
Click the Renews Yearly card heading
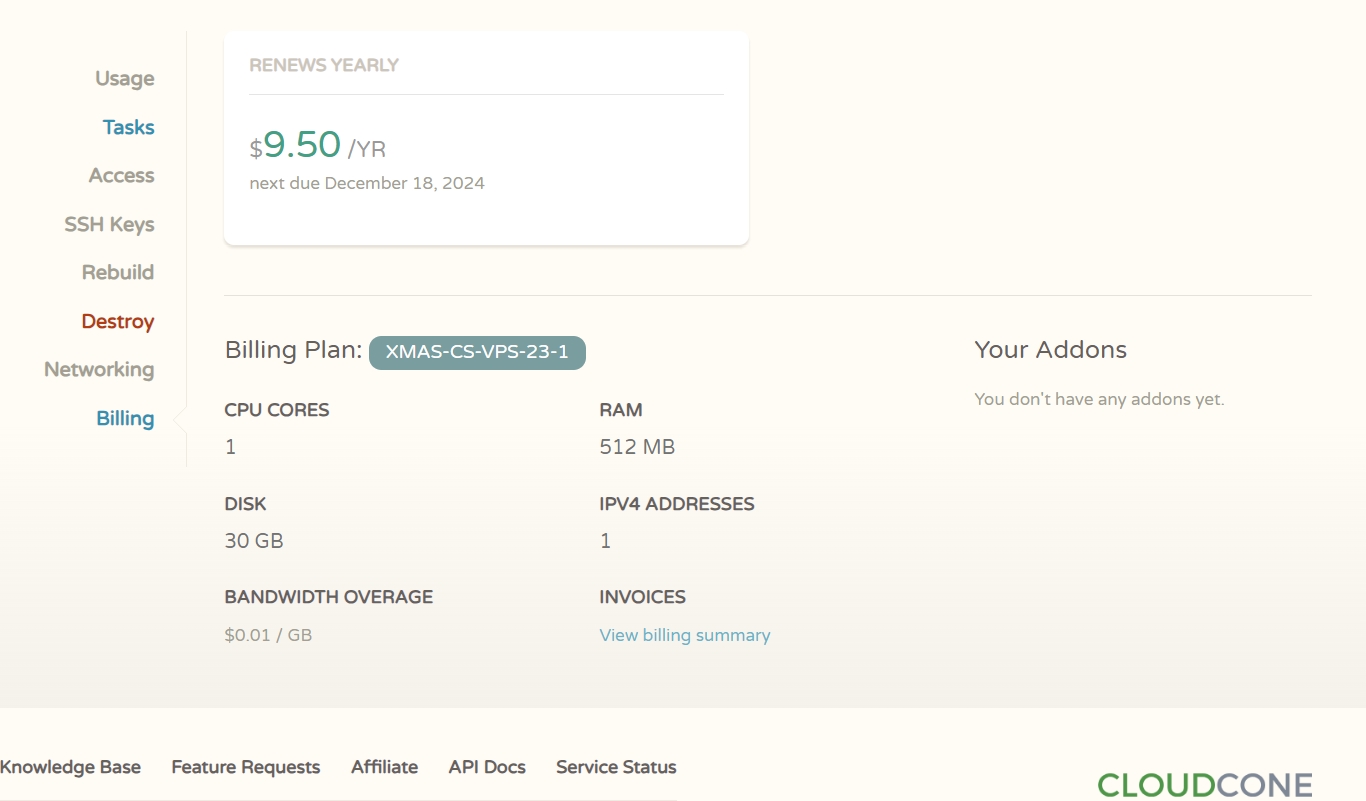(x=324, y=65)
